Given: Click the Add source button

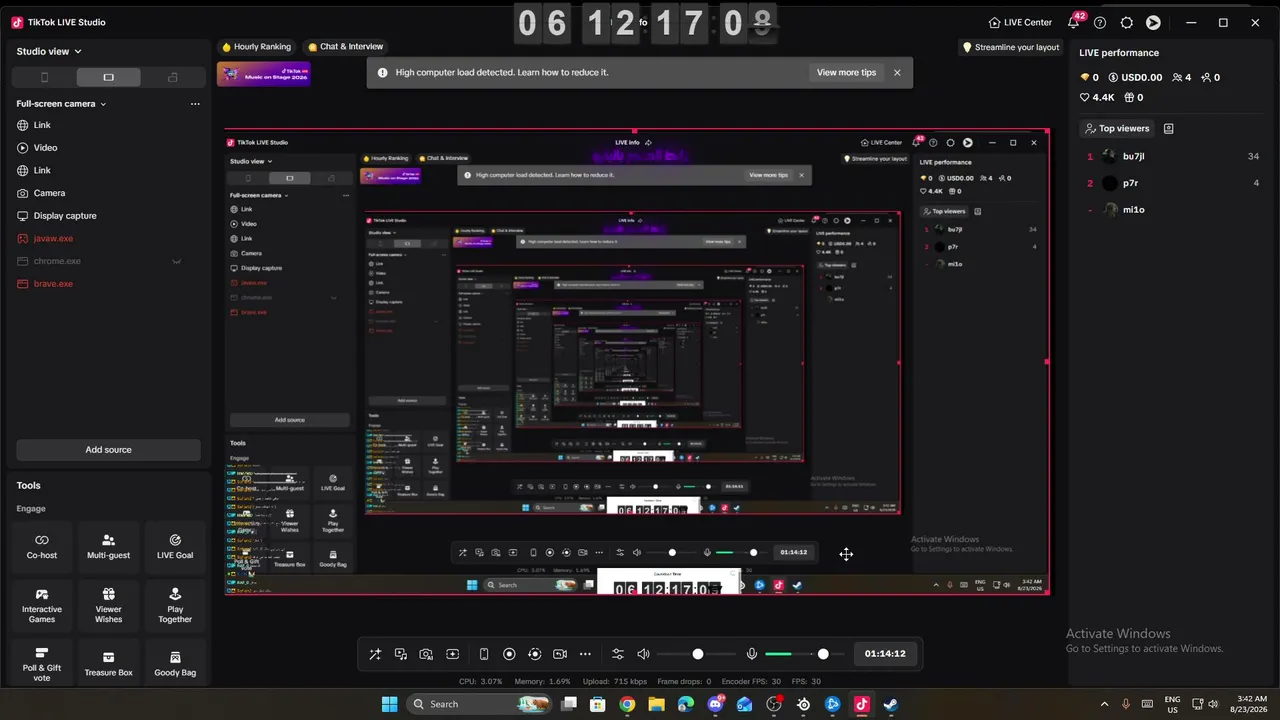Looking at the screenshot, I should [x=108, y=450].
